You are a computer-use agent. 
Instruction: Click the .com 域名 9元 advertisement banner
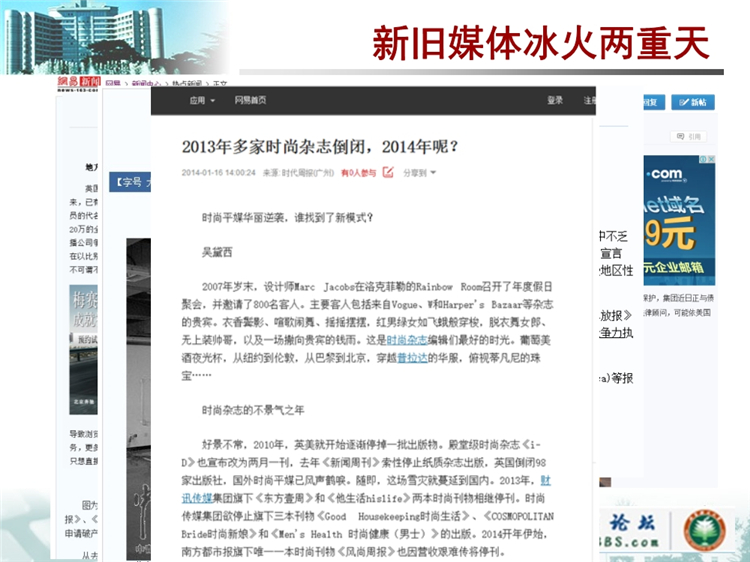point(679,220)
